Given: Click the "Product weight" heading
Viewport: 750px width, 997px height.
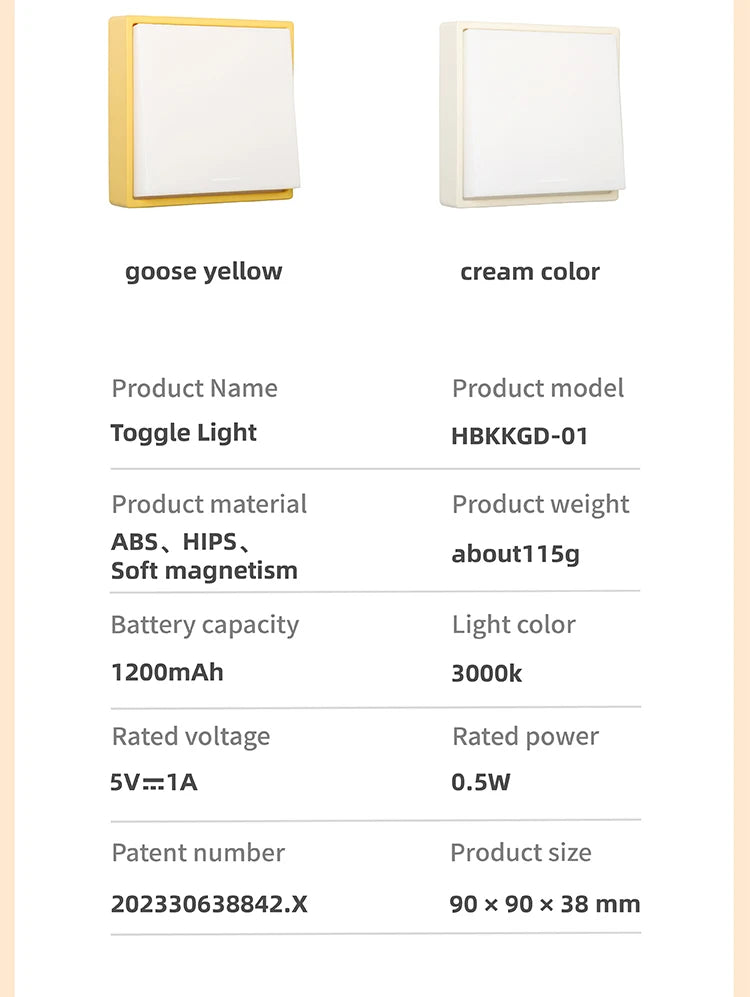Looking at the screenshot, I should tap(541, 504).
